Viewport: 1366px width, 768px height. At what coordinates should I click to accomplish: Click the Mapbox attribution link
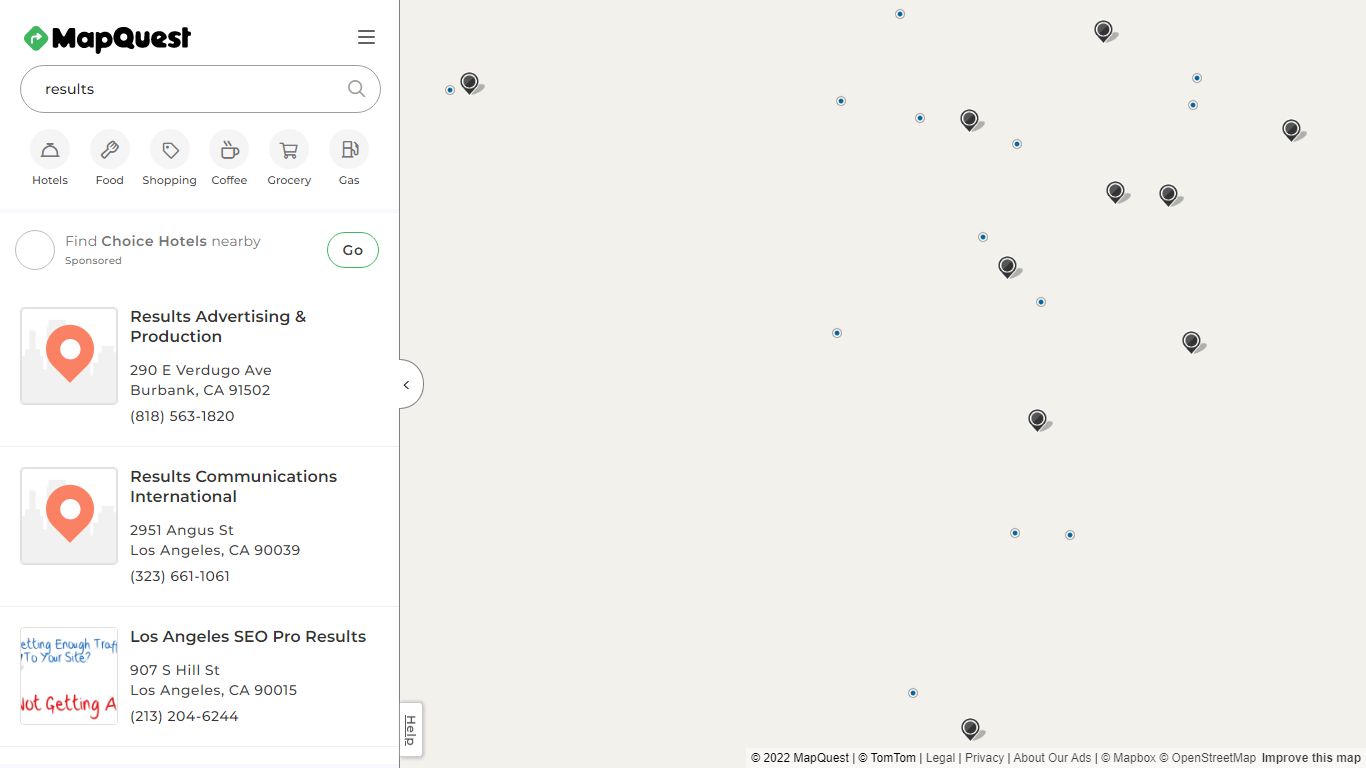point(1128,758)
